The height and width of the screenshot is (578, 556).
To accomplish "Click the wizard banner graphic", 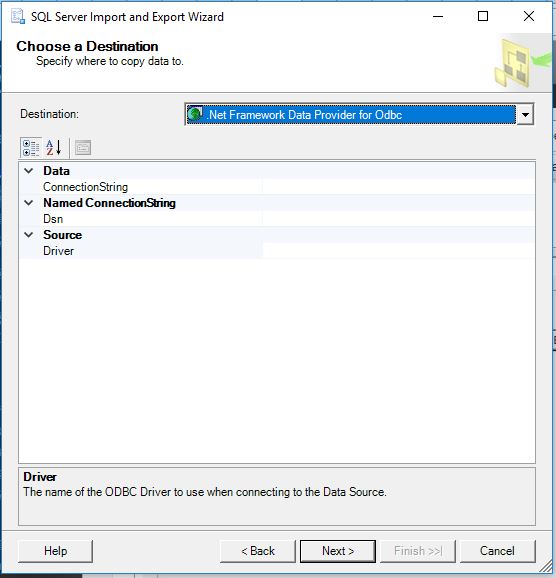I will coord(523,61).
